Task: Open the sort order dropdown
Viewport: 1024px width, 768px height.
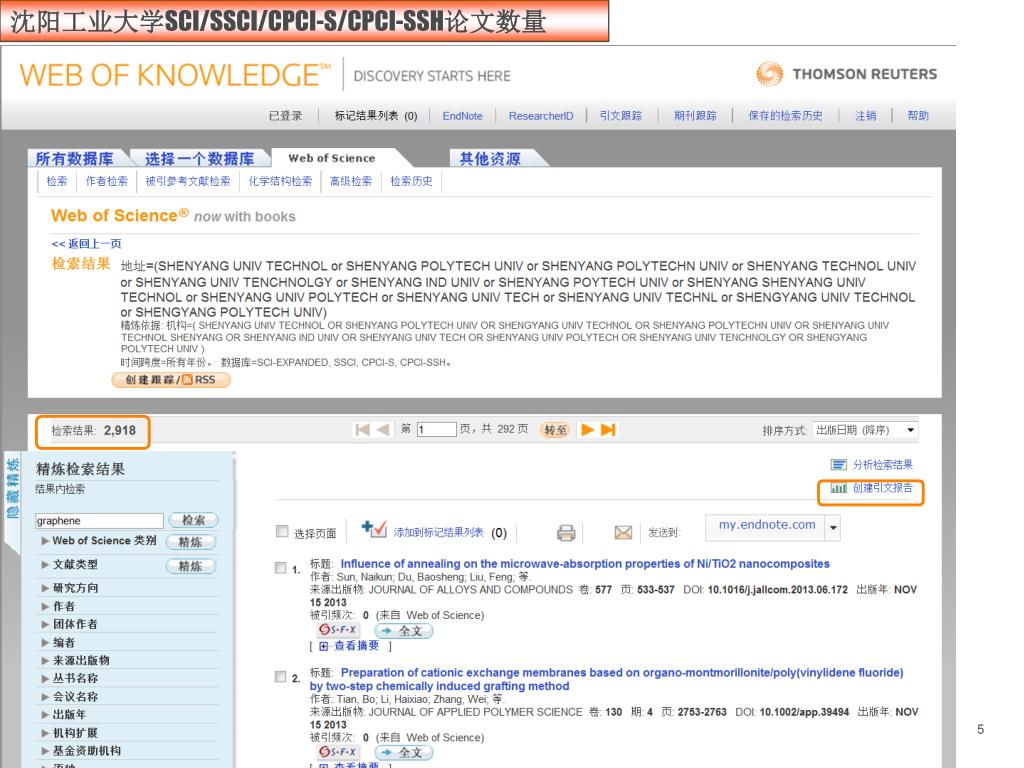Action: coord(865,430)
